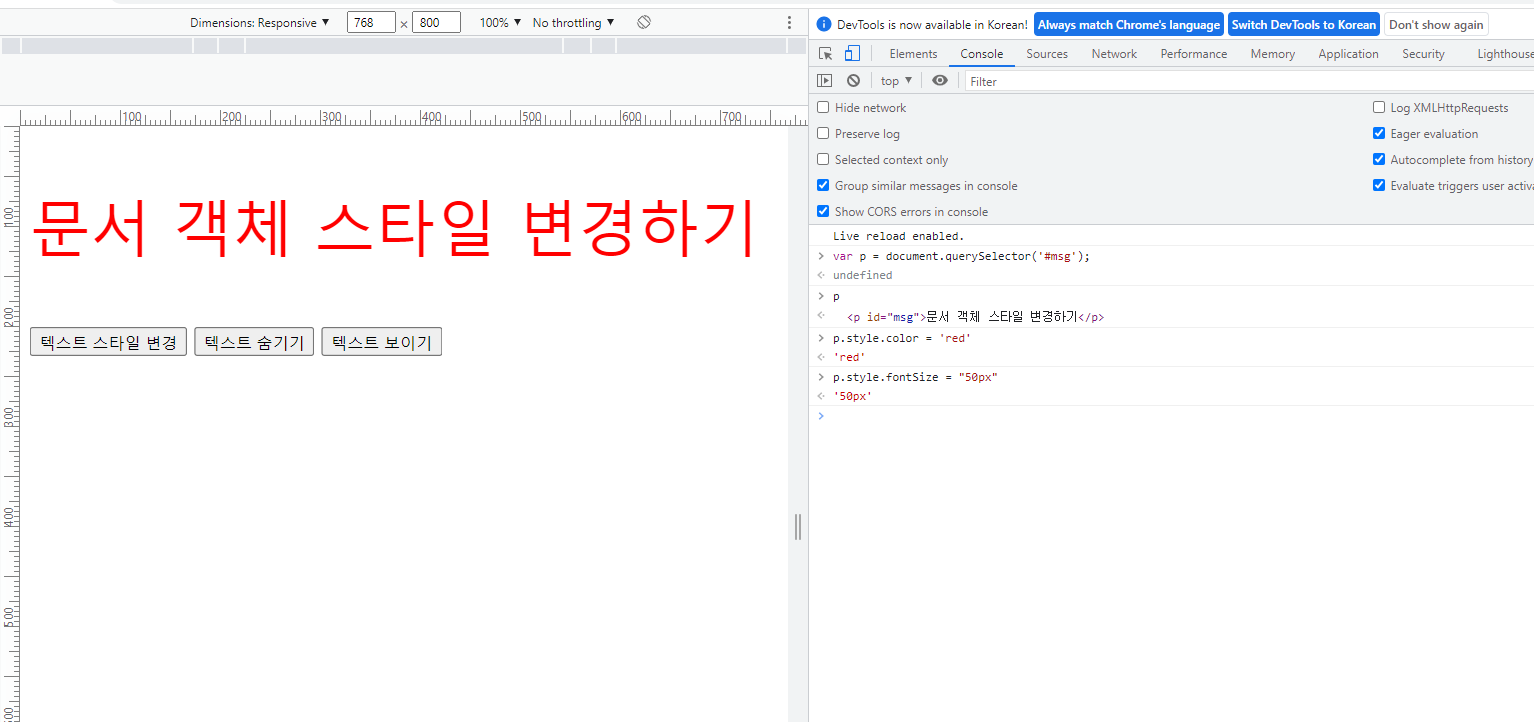
Task: Click the rotate screen icon in device toolbar
Action: pos(644,22)
